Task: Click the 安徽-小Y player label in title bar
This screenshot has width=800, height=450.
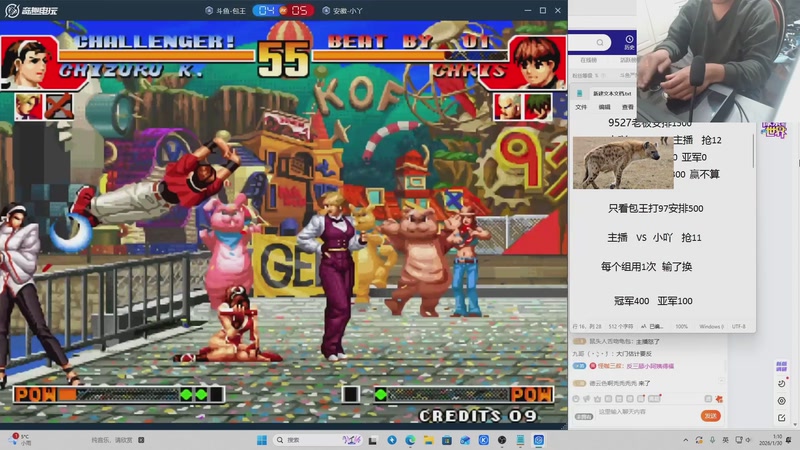Action: pyautogui.click(x=343, y=10)
